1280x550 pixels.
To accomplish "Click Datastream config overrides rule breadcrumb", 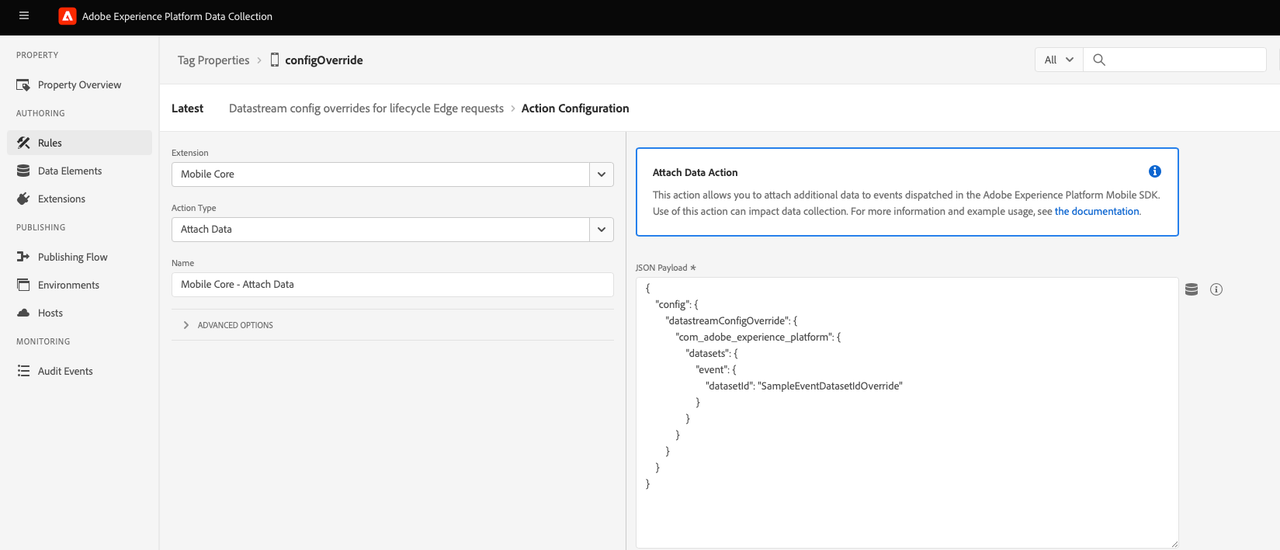I will coord(366,108).
